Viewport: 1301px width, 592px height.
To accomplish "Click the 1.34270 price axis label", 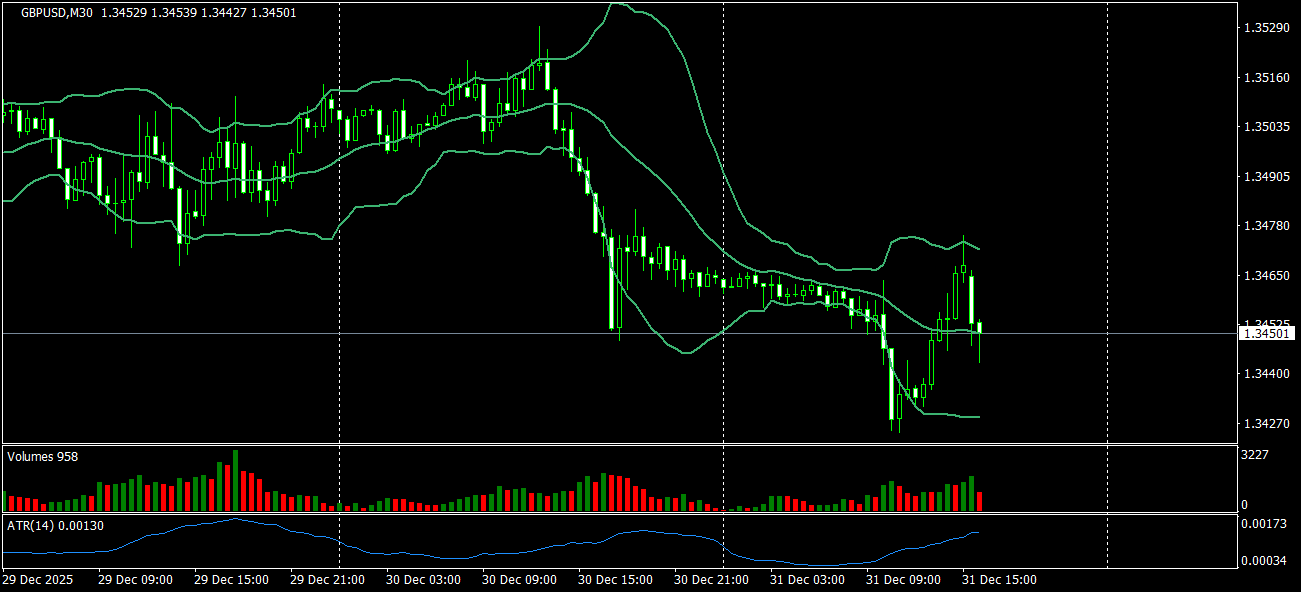I will (x=1266, y=423).
